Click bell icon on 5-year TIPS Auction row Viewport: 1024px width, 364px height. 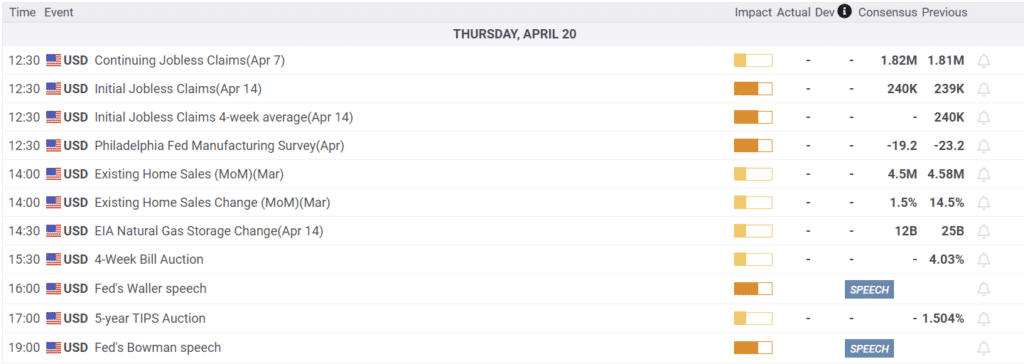(x=983, y=319)
